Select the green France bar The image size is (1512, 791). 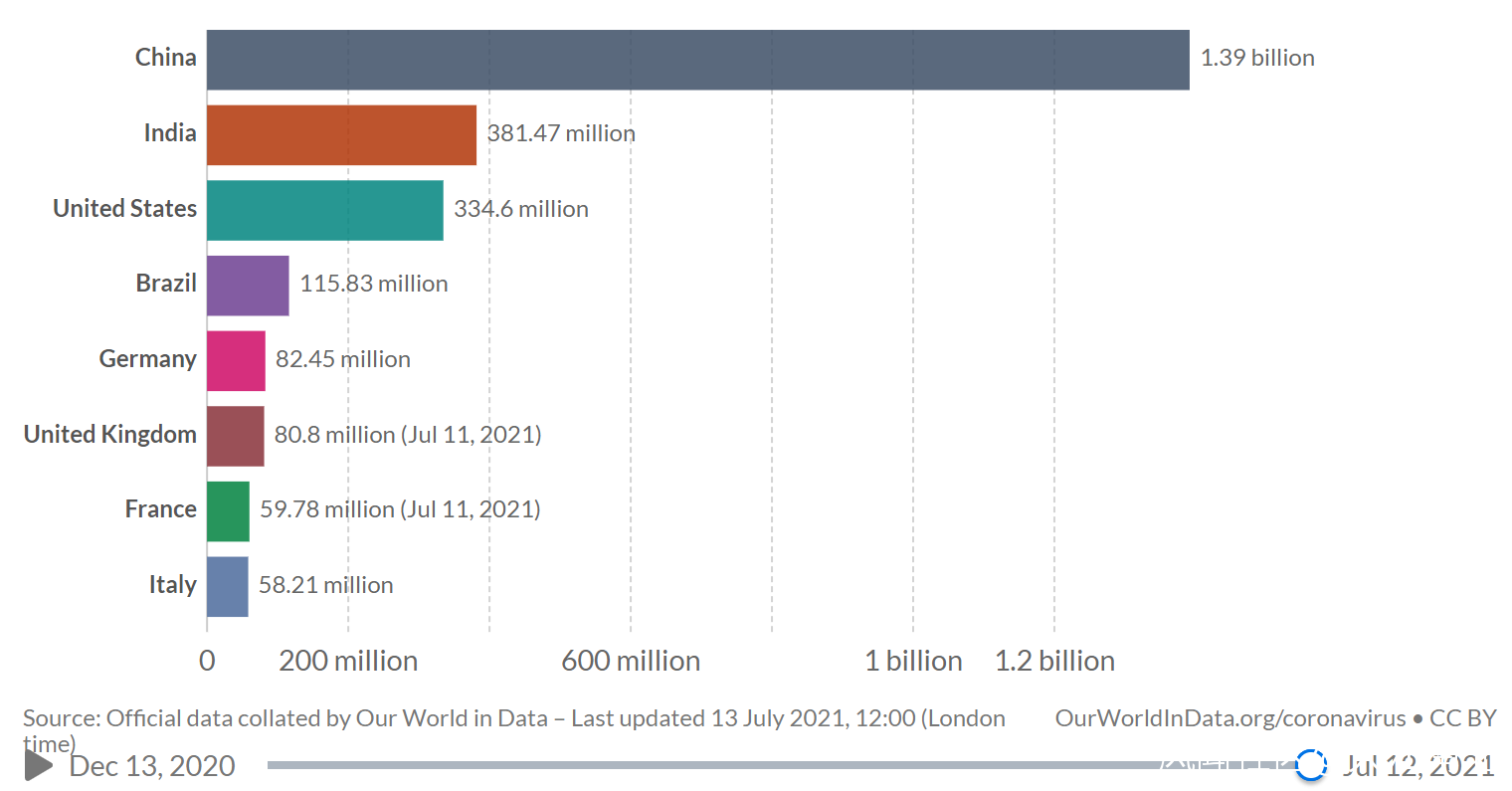coord(228,511)
